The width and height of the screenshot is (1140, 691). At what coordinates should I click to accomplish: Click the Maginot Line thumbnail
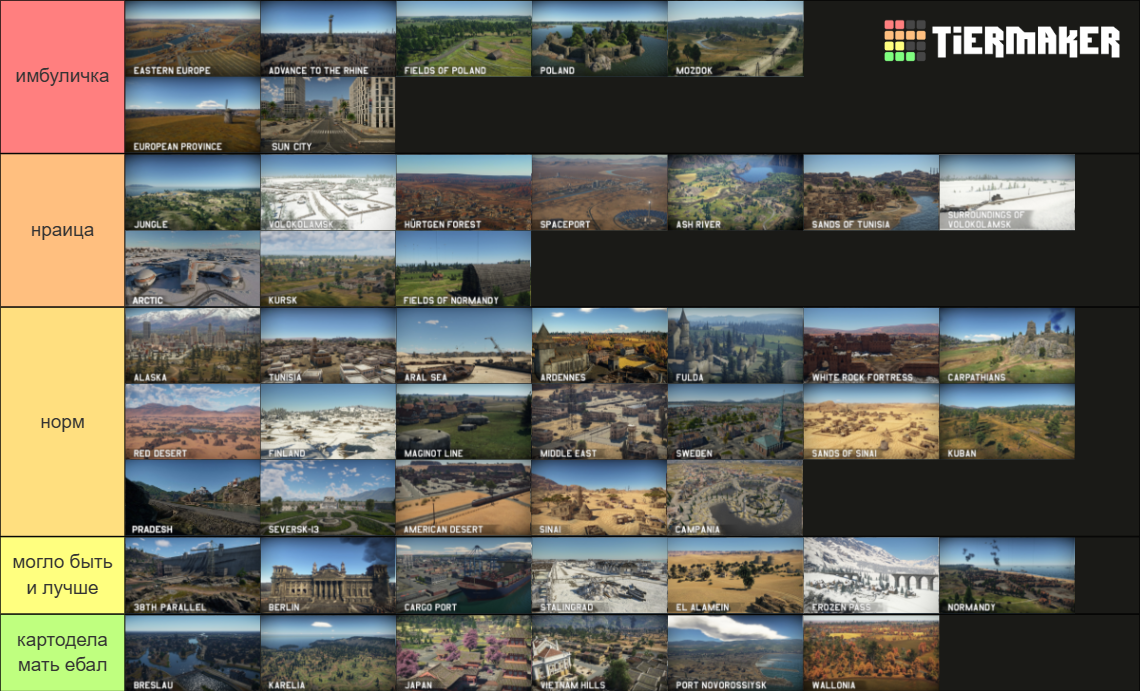464,422
